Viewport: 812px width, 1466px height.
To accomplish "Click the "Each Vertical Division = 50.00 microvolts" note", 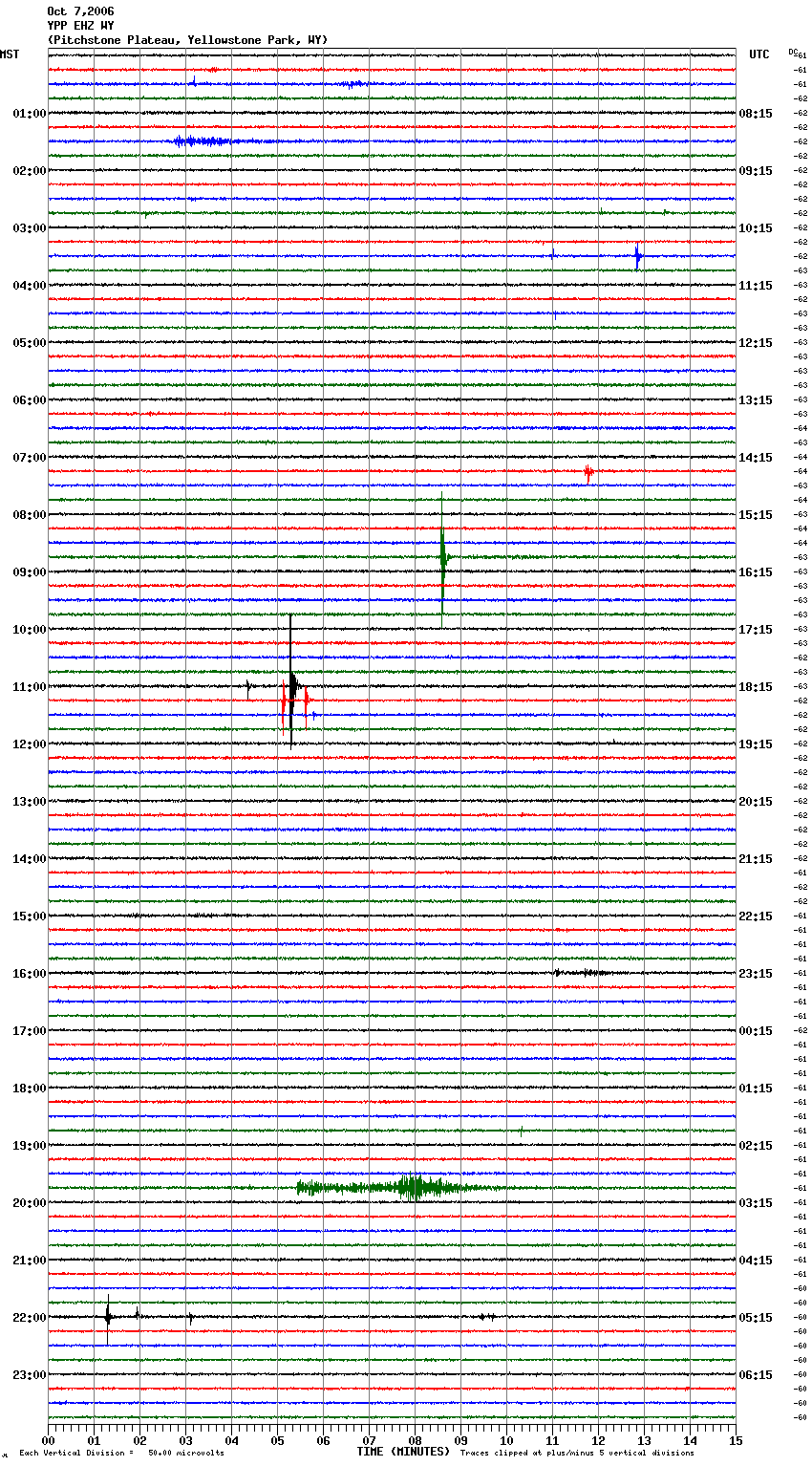I will [x=121, y=1453].
